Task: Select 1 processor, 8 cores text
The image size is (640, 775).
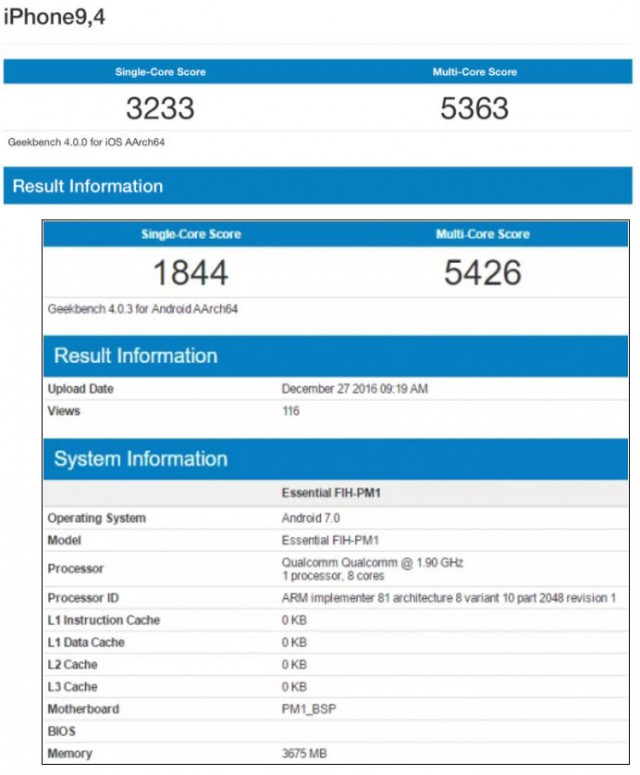Action: (333, 576)
